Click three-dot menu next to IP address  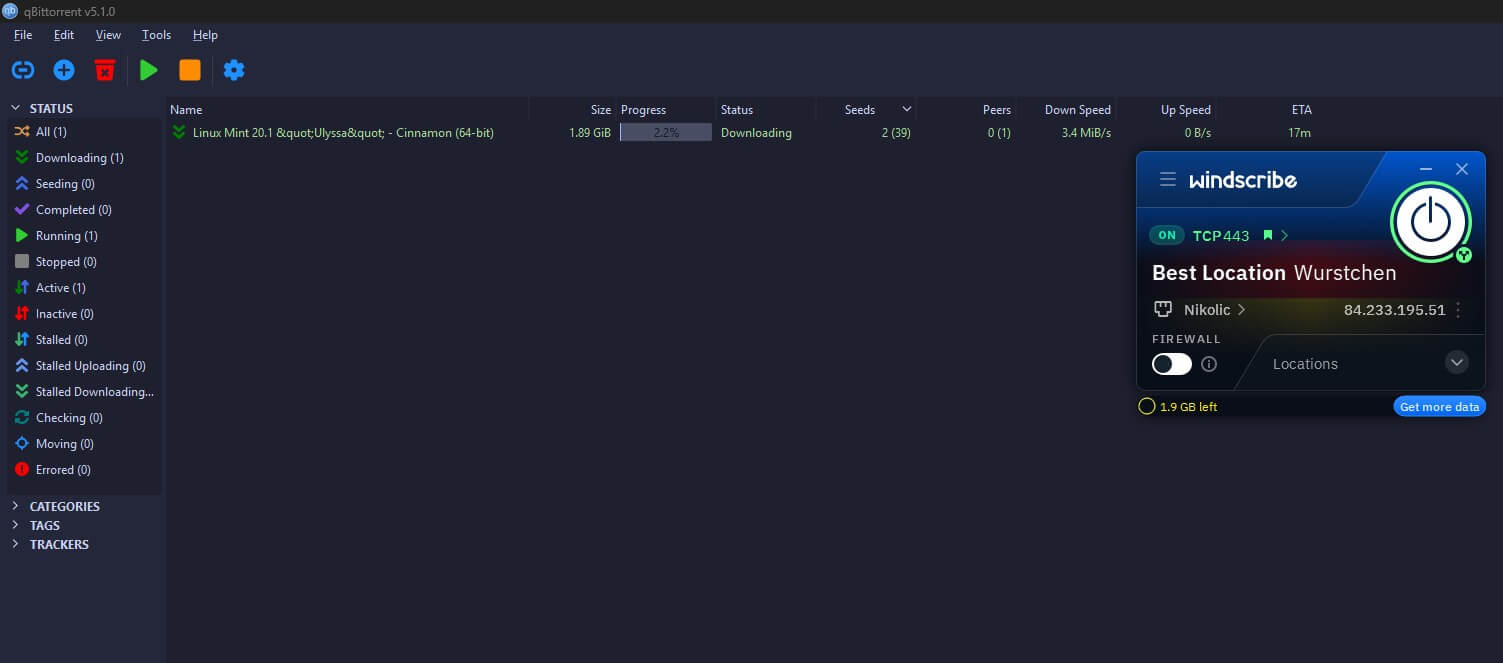(1458, 310)
